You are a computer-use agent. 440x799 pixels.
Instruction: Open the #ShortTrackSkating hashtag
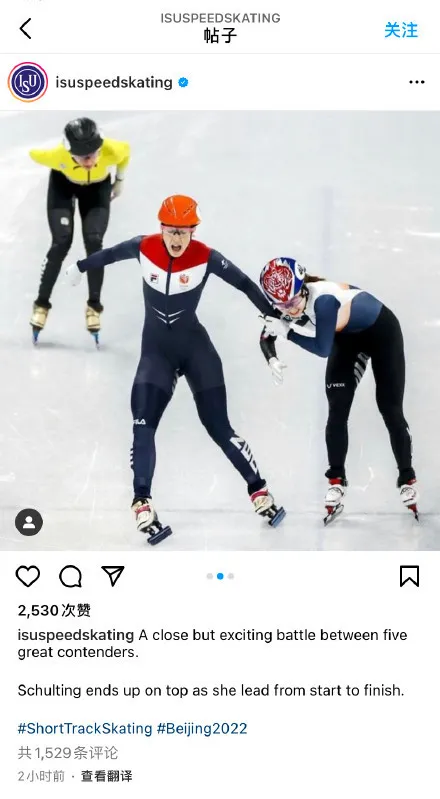click(x=85, y=728)
